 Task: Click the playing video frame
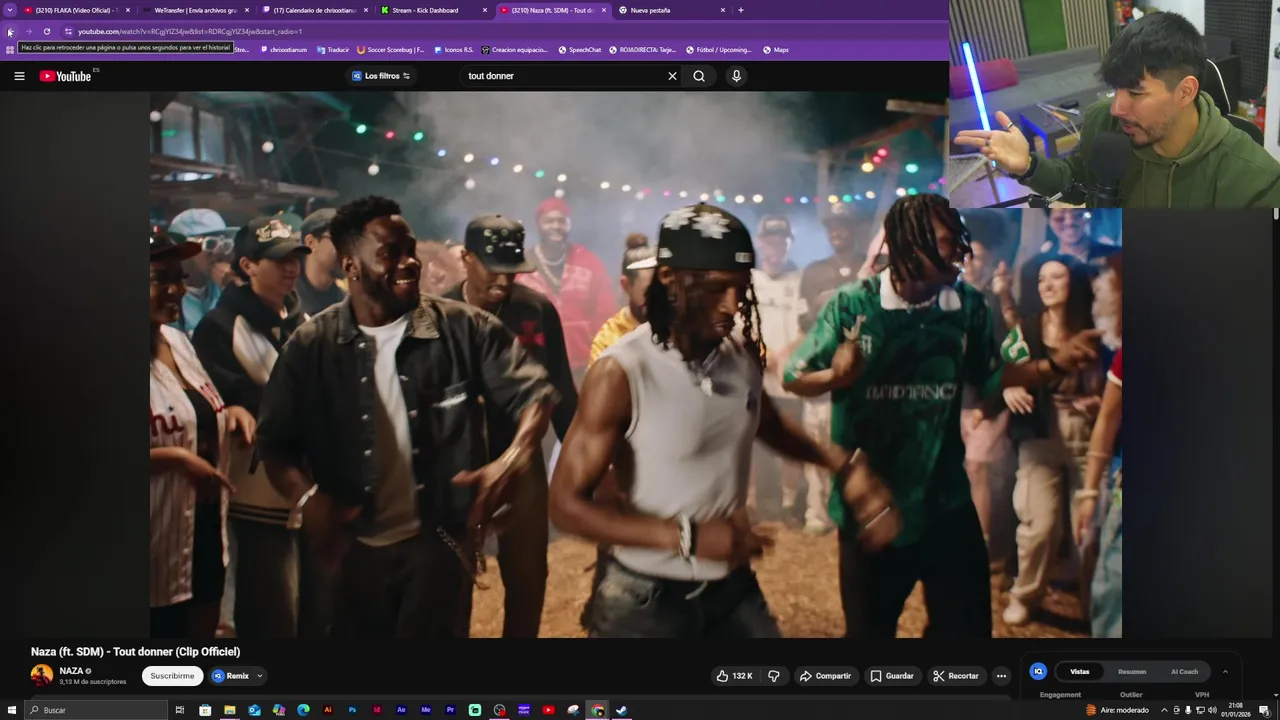click(636, 364)
